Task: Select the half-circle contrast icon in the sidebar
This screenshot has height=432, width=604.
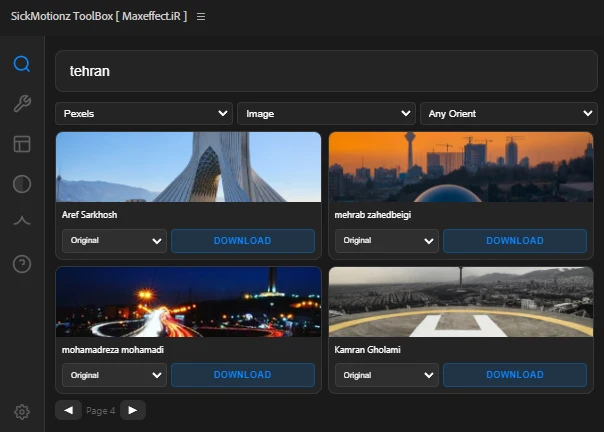Action: tap(22, 184)
